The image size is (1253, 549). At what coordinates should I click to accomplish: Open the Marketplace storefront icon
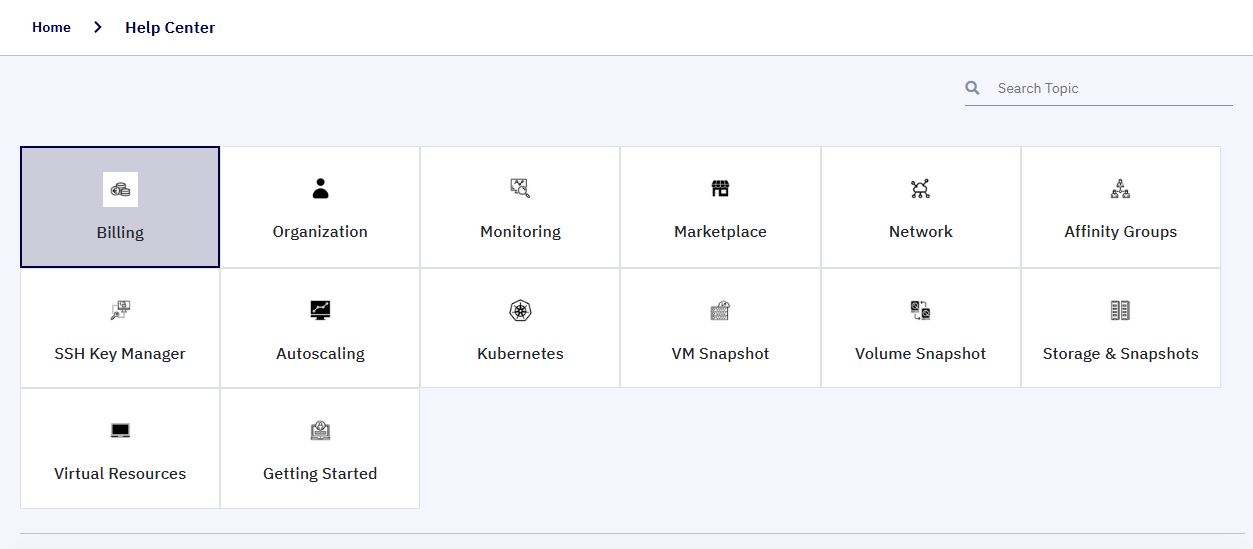click(x=720, y=188)
